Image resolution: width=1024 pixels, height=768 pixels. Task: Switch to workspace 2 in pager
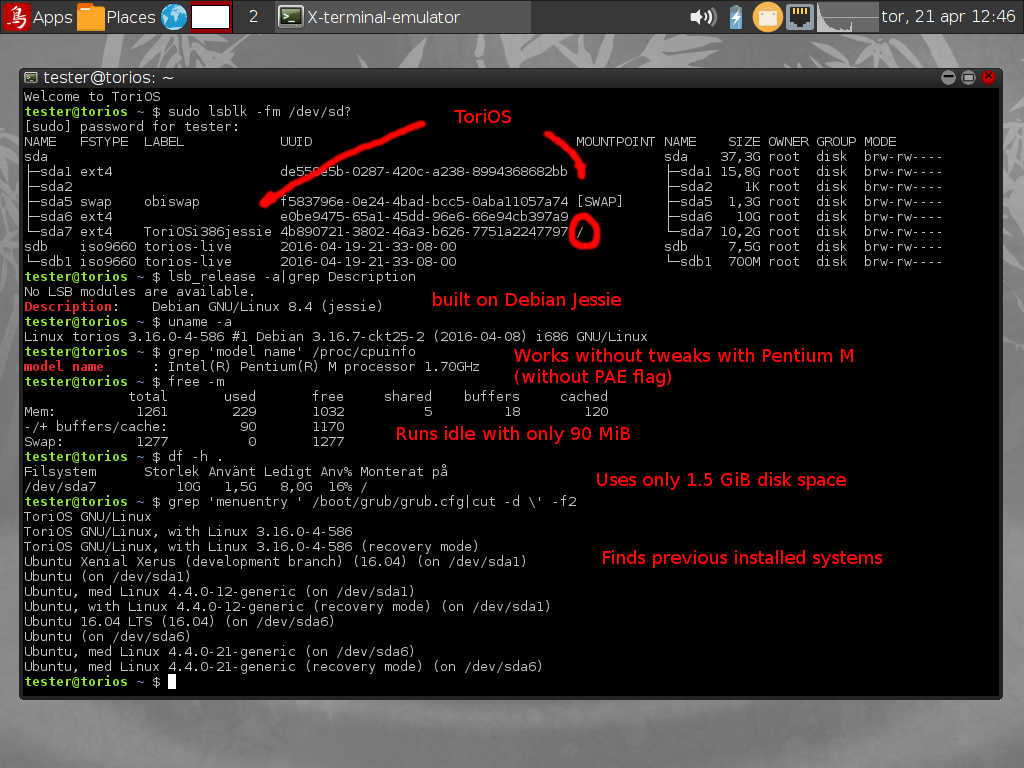tap(253, 17)
